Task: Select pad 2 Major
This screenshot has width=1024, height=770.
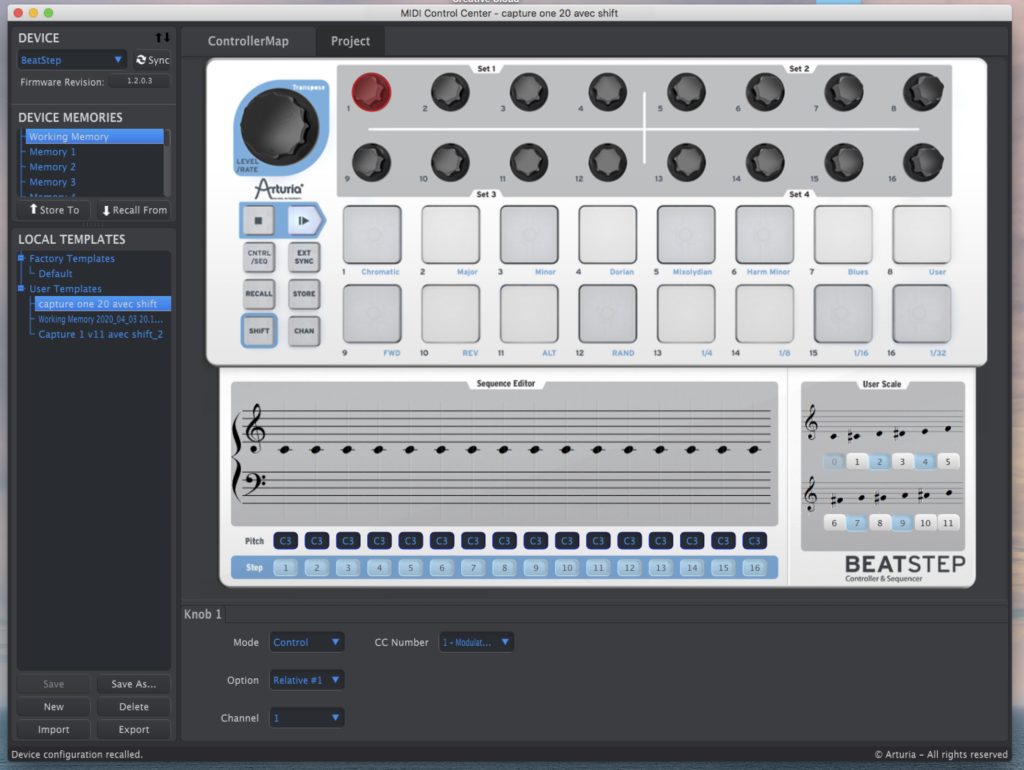Action: (450, 234)
